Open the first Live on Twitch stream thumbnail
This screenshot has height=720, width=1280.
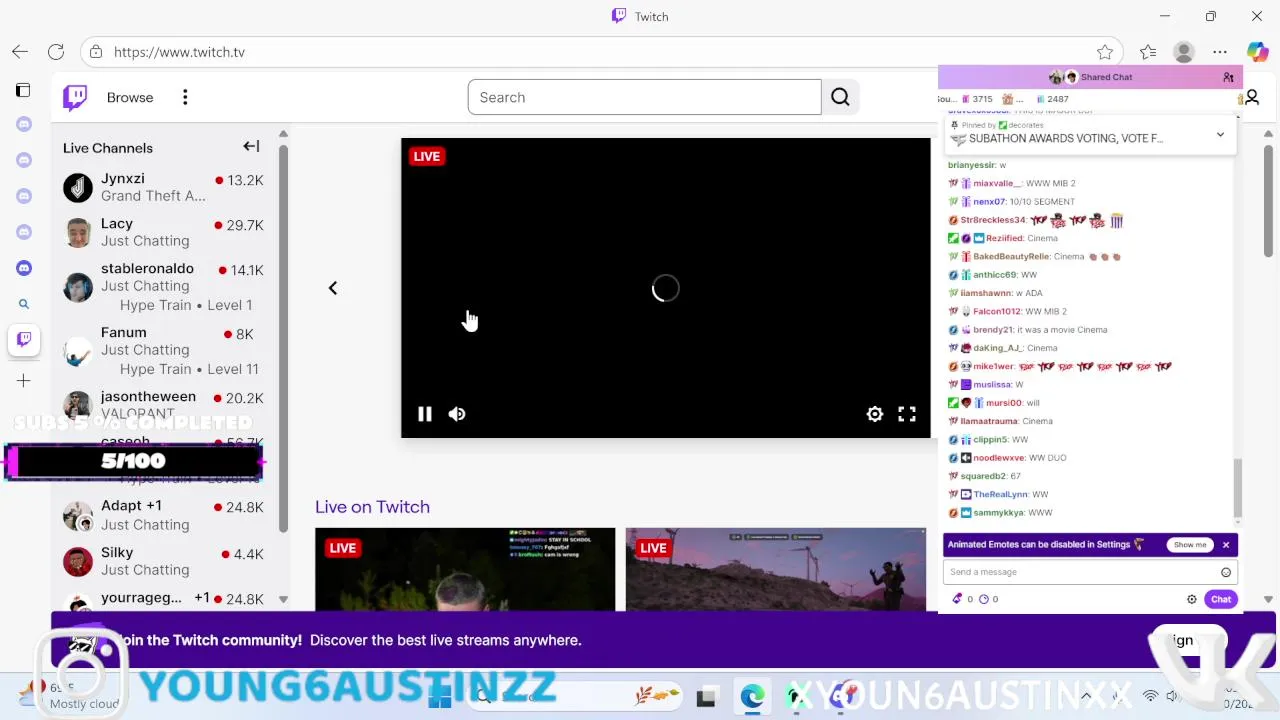tap(465, 569)
